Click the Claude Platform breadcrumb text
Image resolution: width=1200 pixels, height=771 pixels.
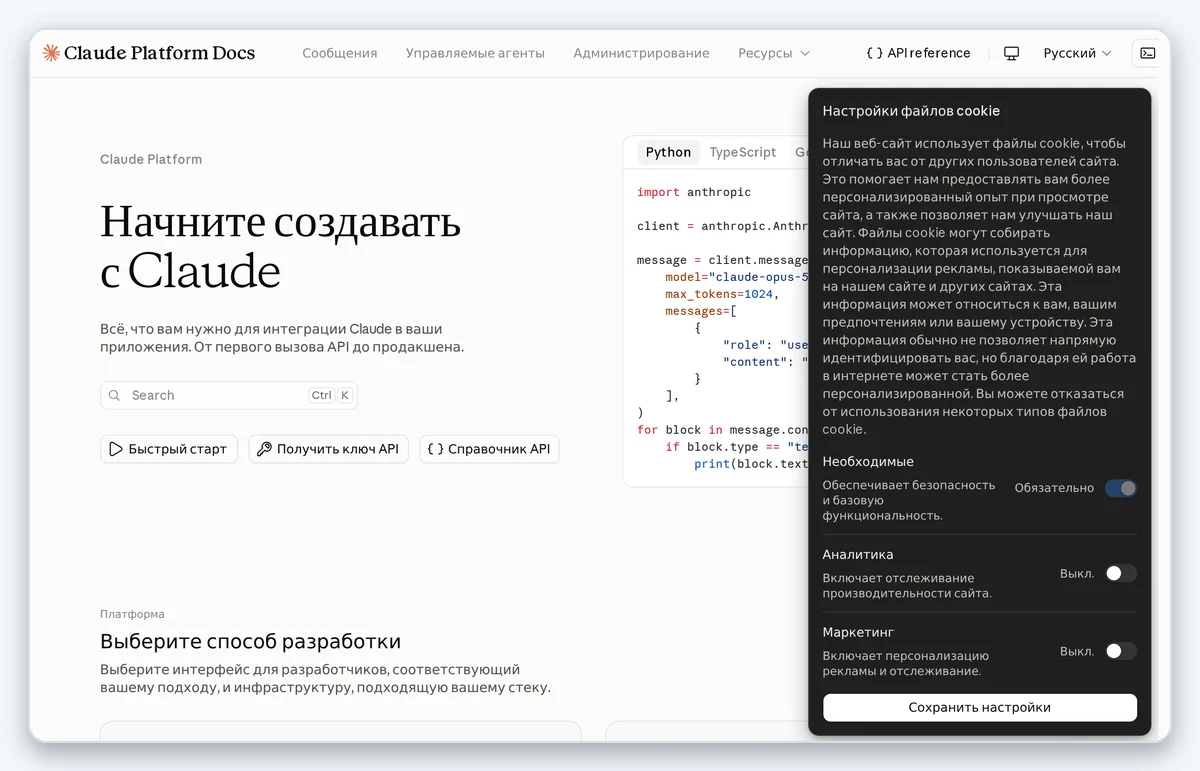point(151,159)
